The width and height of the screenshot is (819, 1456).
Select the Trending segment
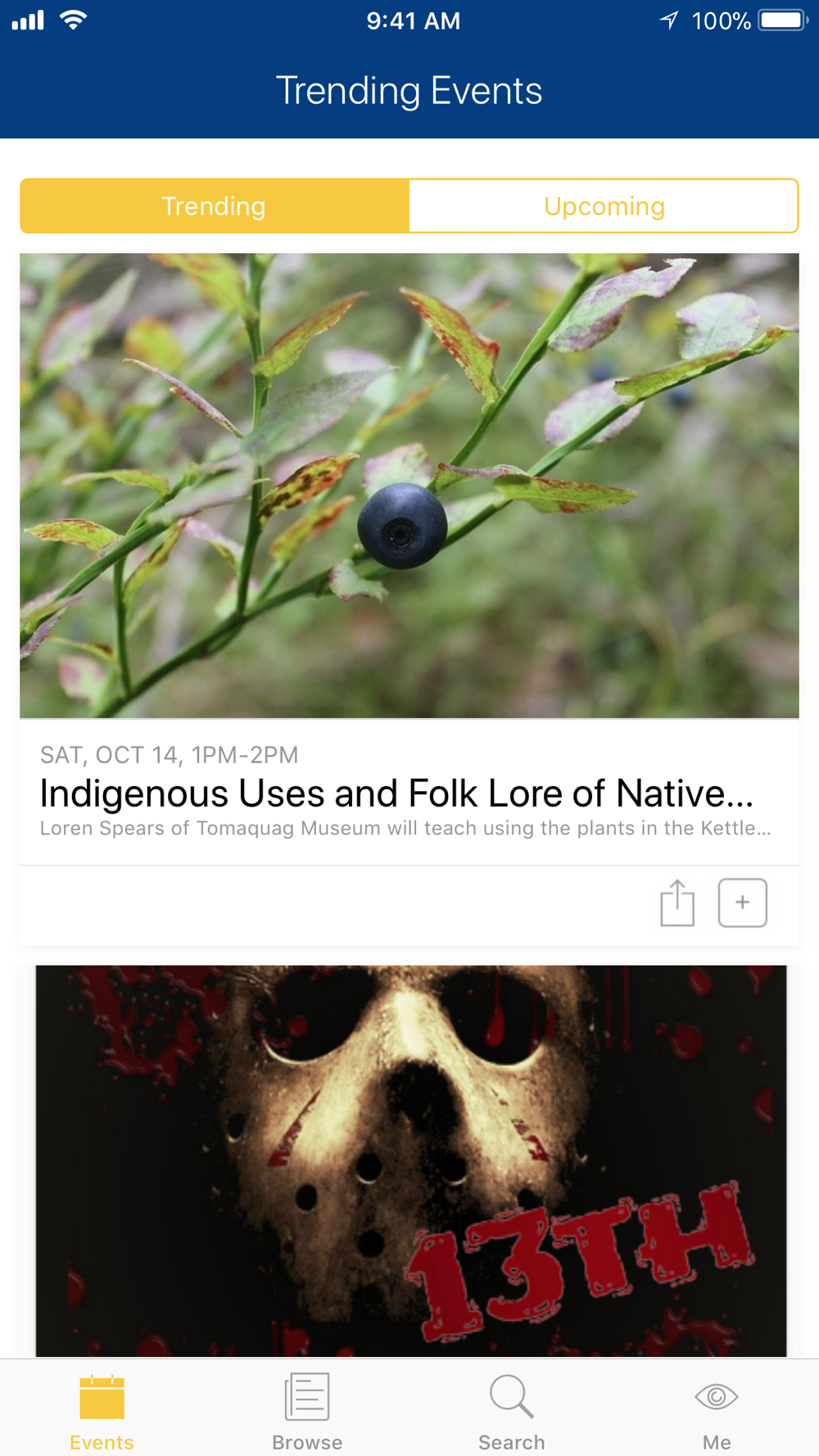click(x=215, y=206)
